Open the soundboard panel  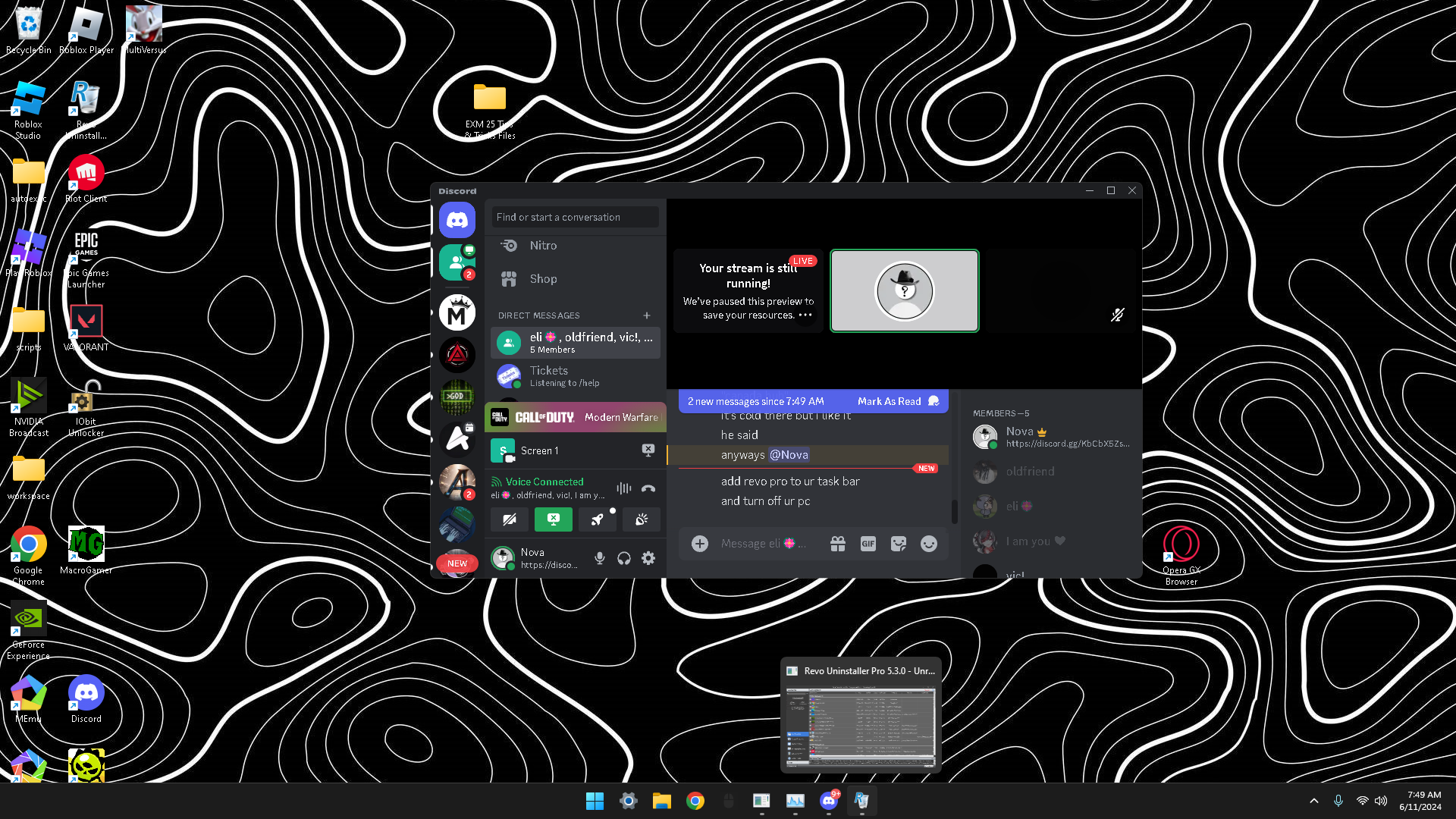pyautogui.click(x=642, y=519)
